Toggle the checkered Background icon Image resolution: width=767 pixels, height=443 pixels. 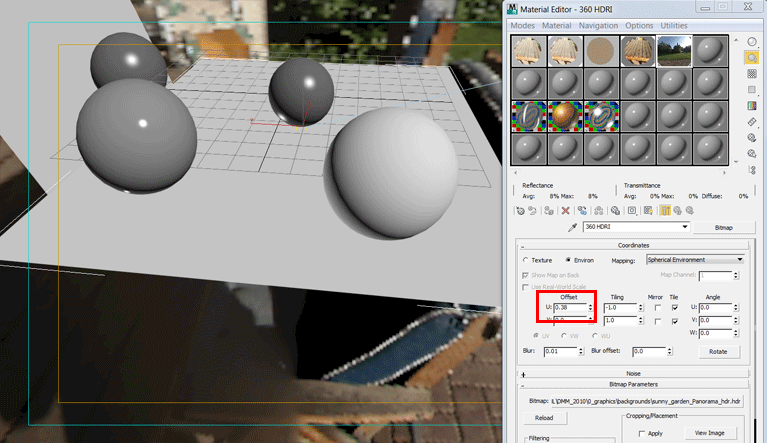752,74
